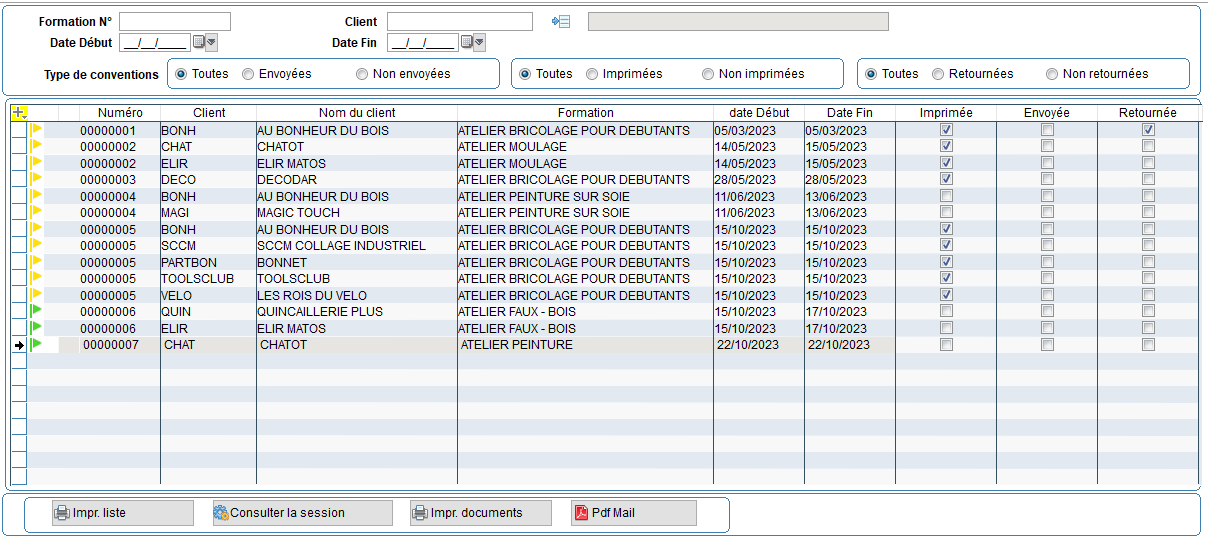The width and height of the screenshot is (1208, 543).
Task: Click the PDF icon on Pdf Mail
Action: pos(581,513)
